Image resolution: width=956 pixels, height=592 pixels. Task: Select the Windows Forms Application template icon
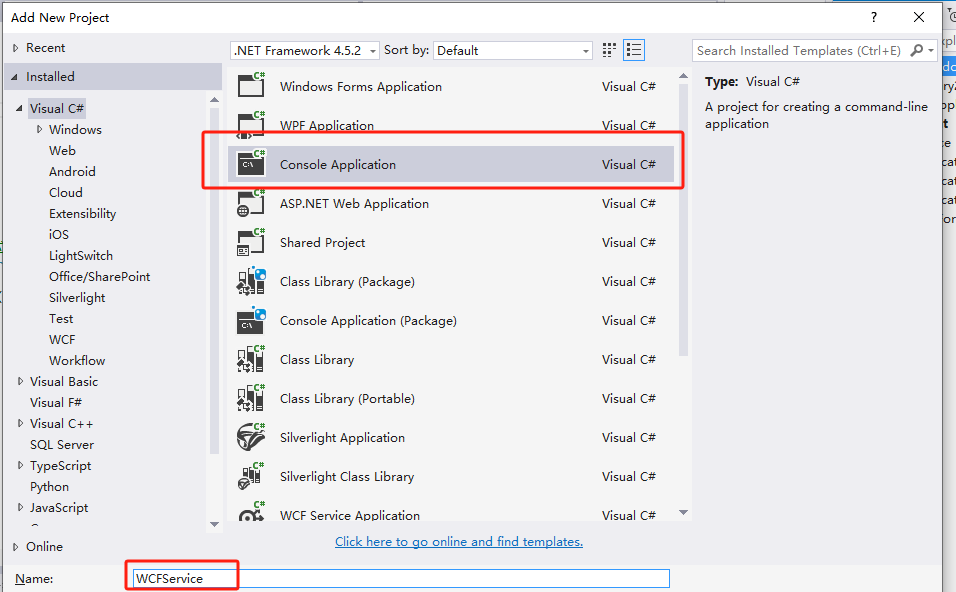click(x=251, y=85)
